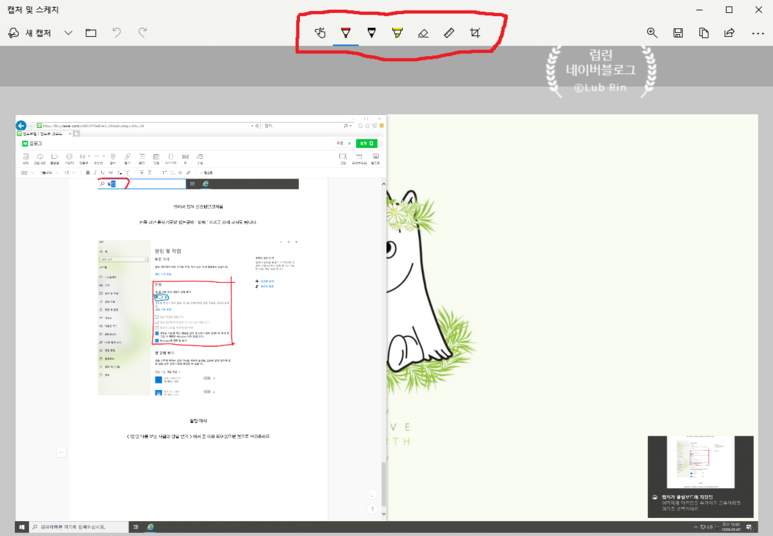The image size is (773, 536).
Task: Enable touch writing tool
Action: [x=320, y=33]
